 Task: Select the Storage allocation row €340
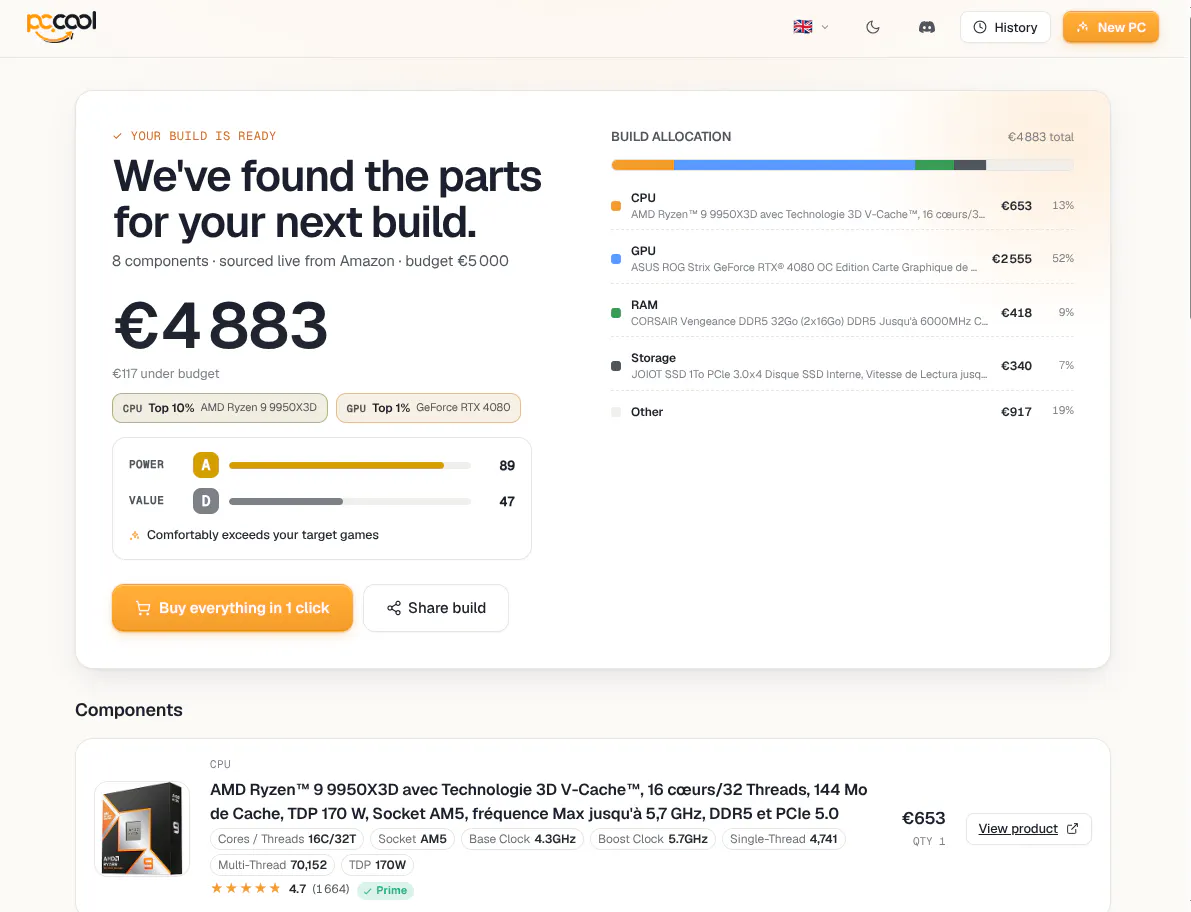tap(842, 366)
